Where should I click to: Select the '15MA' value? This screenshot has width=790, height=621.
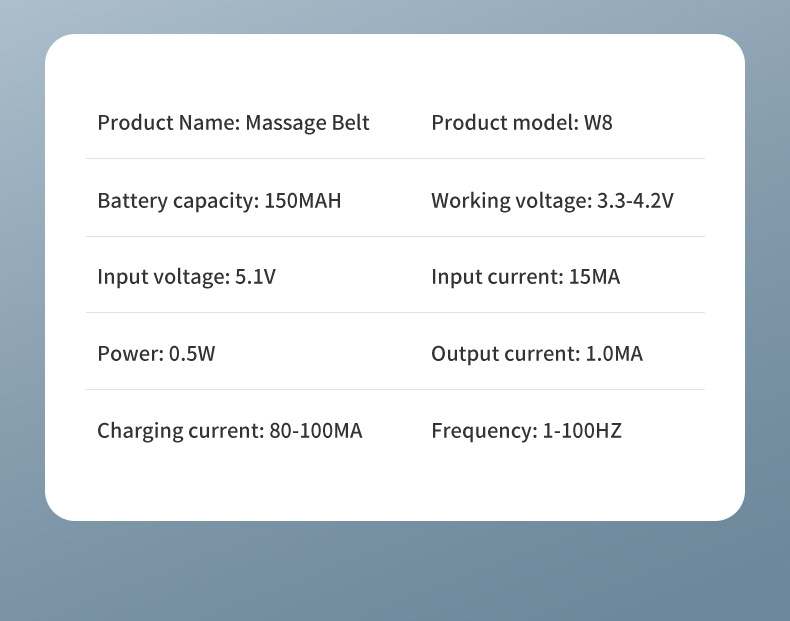coord(594,277)
